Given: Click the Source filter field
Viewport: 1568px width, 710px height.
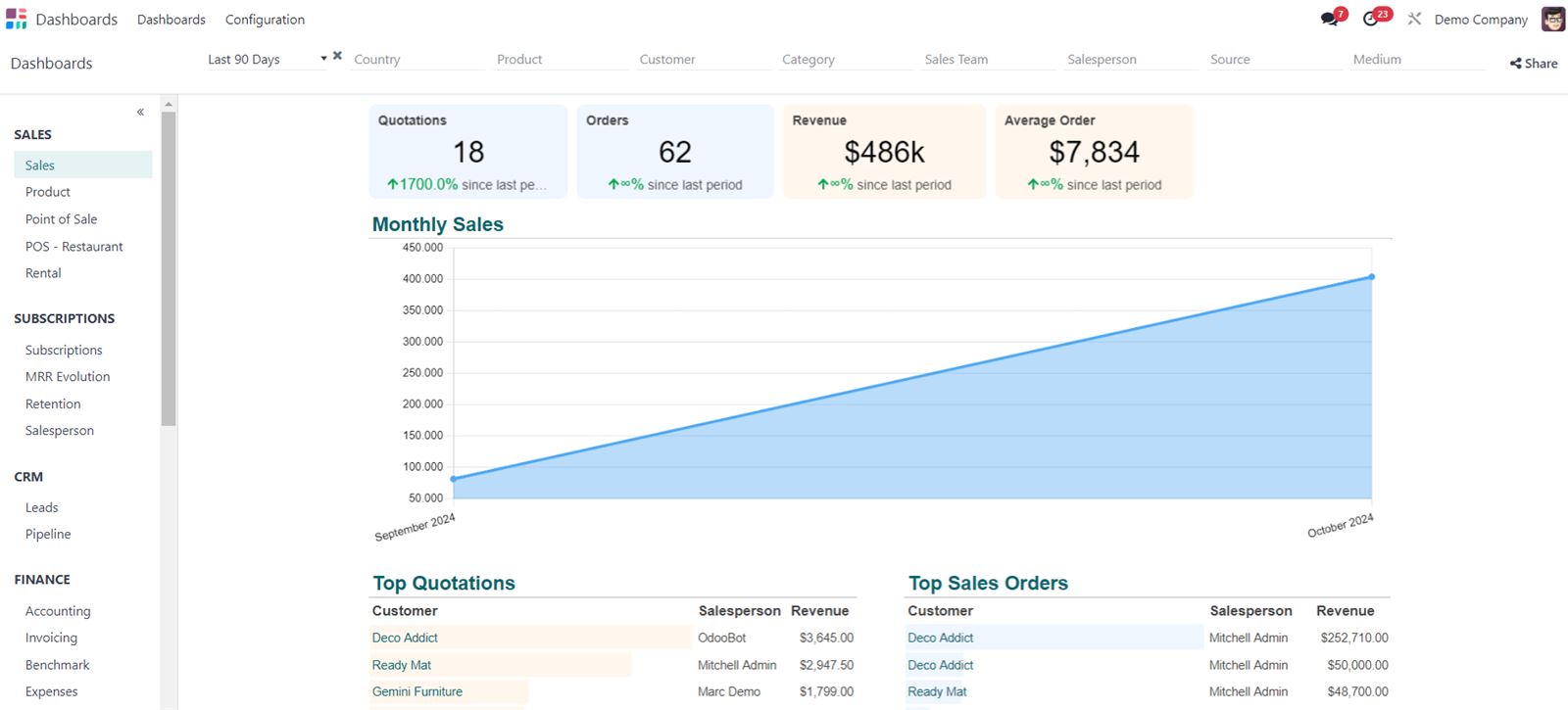Looking at the screenshot, I should tap(1275, 60).
